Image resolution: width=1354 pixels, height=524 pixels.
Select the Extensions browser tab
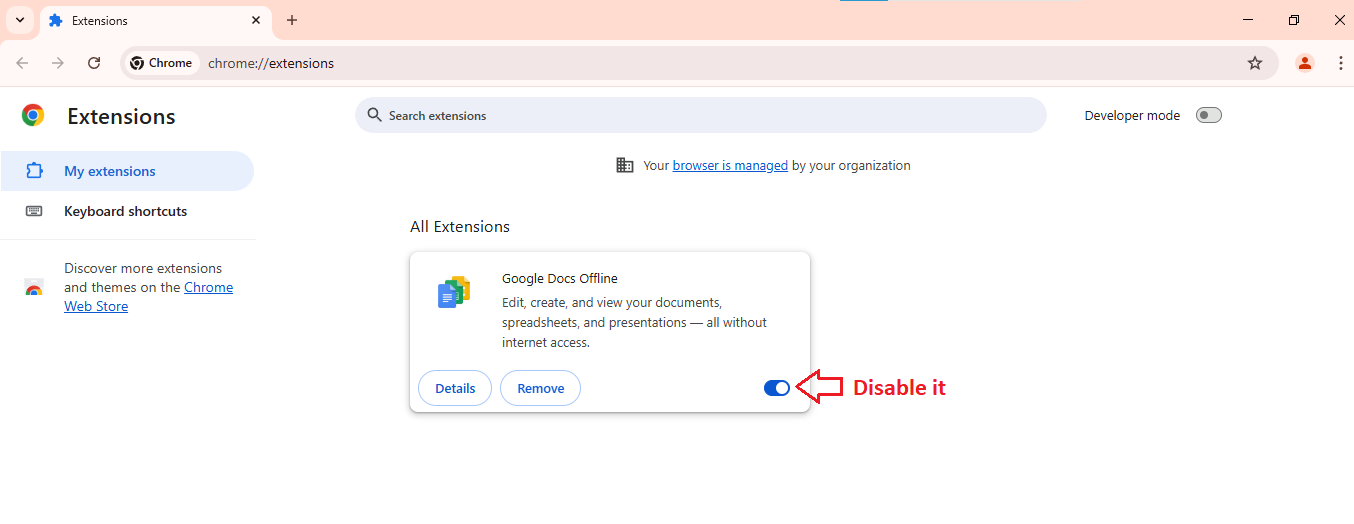point(155,20)
